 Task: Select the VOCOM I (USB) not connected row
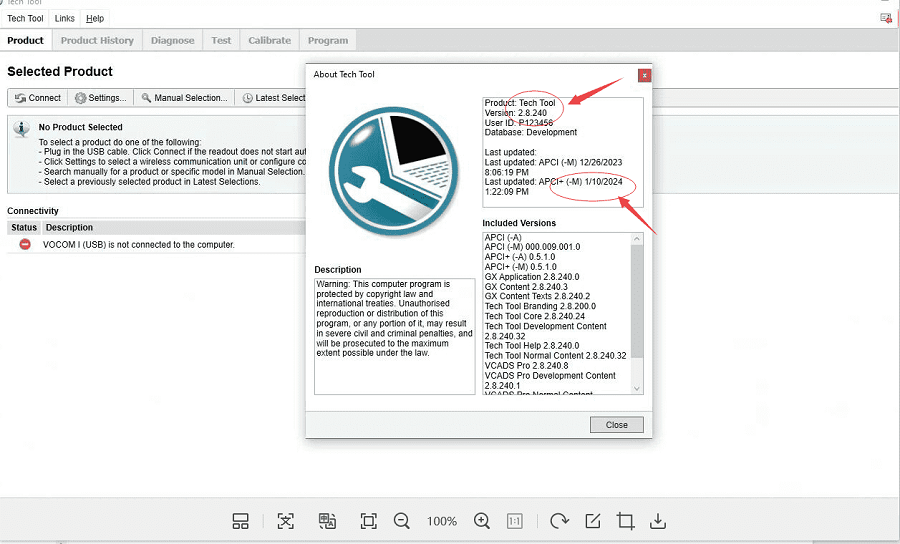[x=157, y=244]
